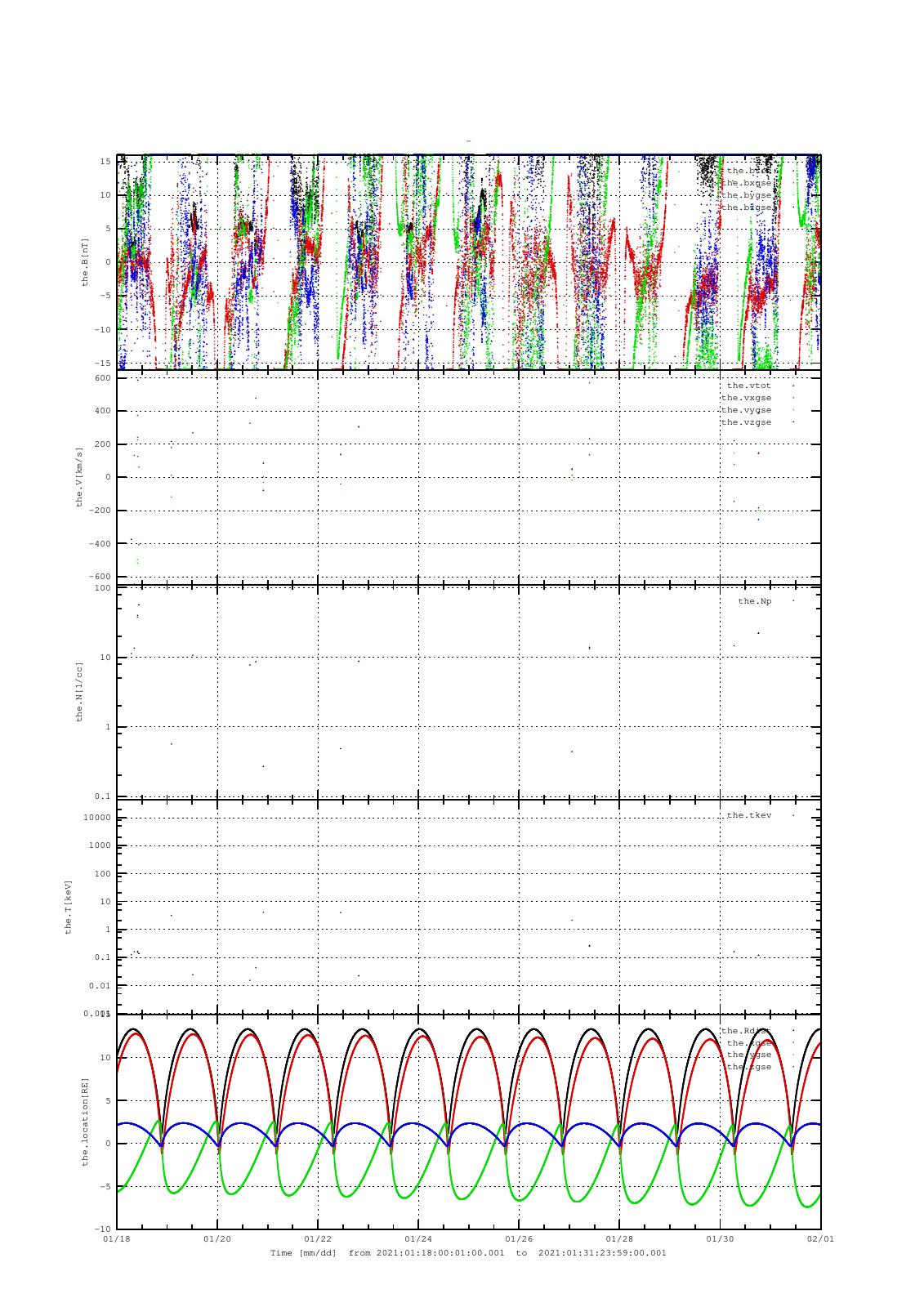
Task: Select the 01/30 date tick label
Action: click(x=720, y=1238)
